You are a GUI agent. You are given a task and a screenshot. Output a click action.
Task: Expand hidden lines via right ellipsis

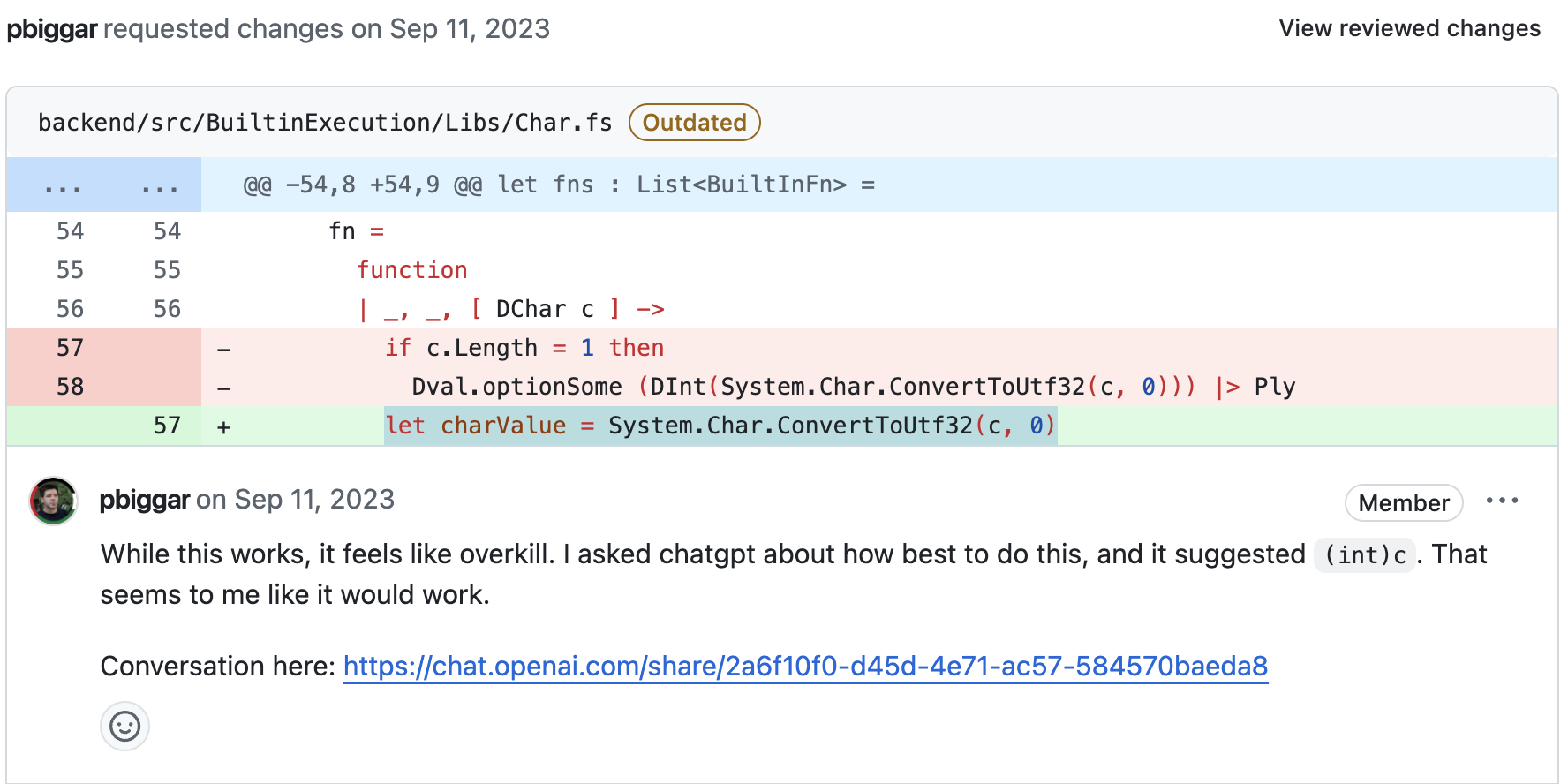click(160, 185)
